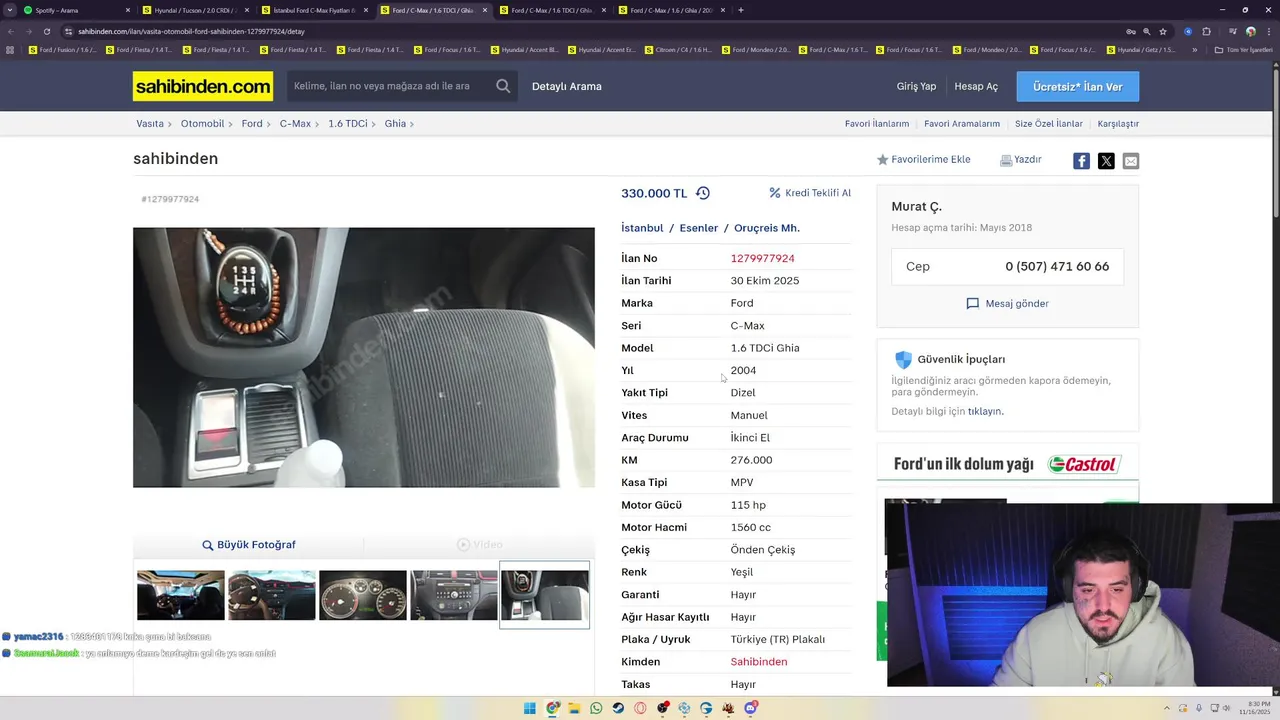Open Favori İlanlarım menu item
The width and height of the screenshot is (1280, 720).
(877, 124)
